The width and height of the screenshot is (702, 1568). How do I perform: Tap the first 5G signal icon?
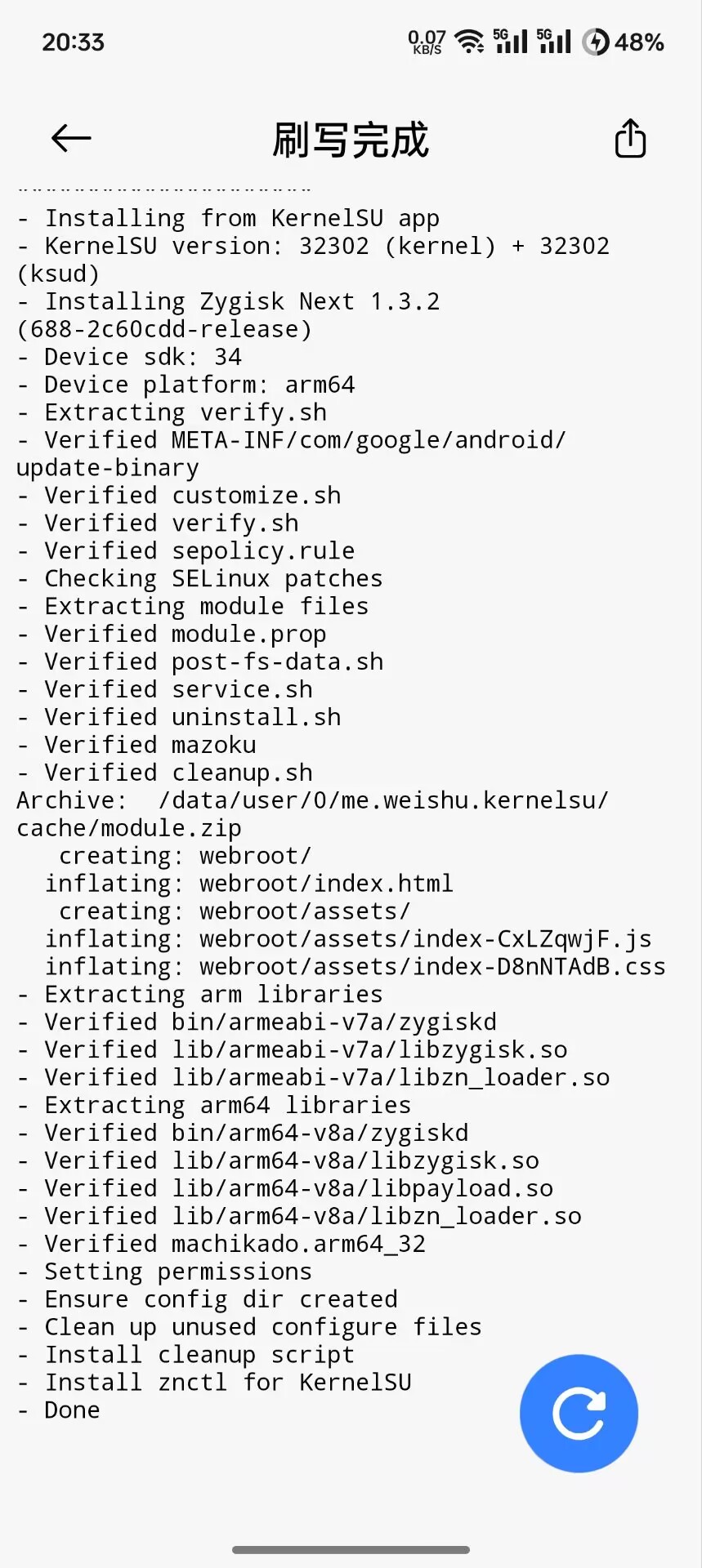[511, 41]
